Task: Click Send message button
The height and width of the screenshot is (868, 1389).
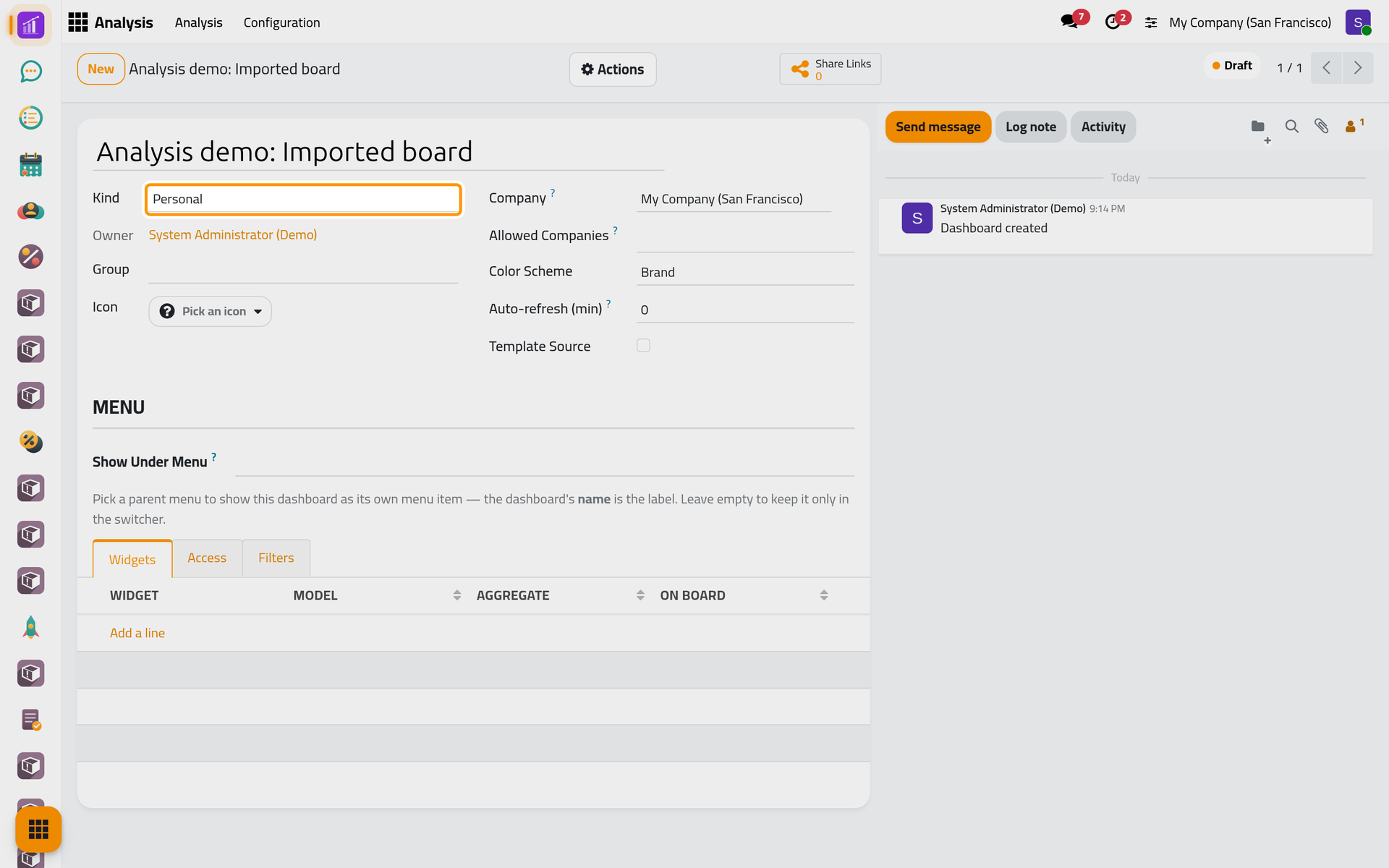Action: click(938, 127)
